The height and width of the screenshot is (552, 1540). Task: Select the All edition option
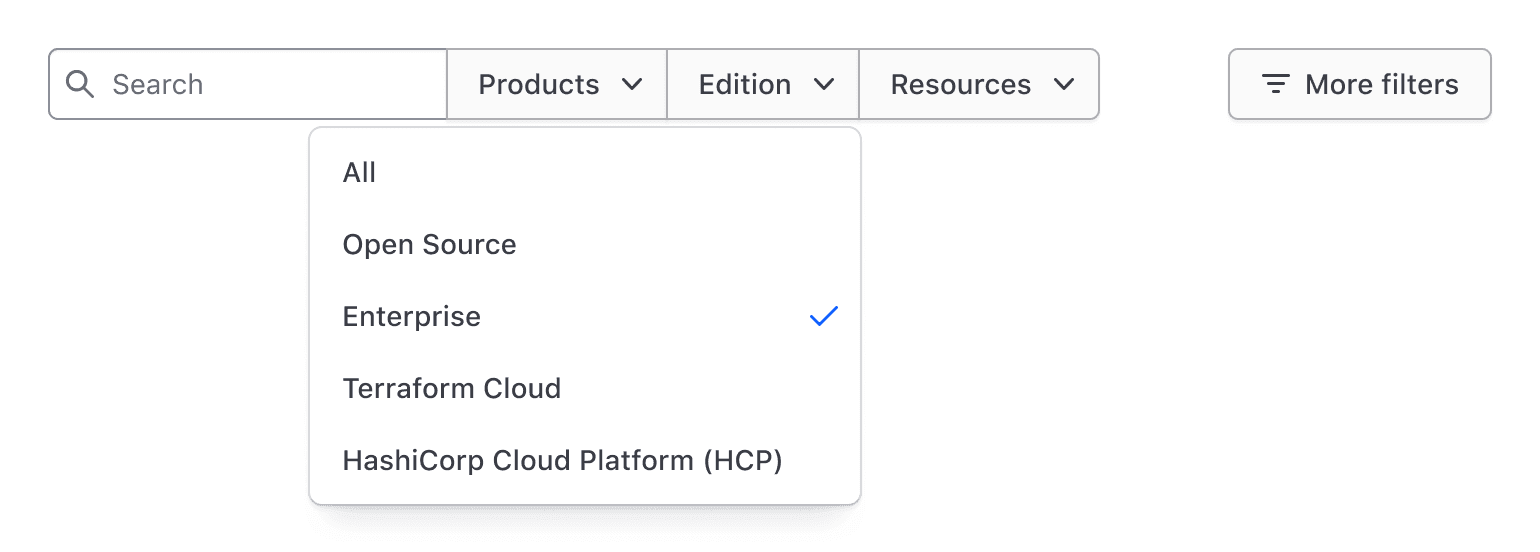[360, 173]
